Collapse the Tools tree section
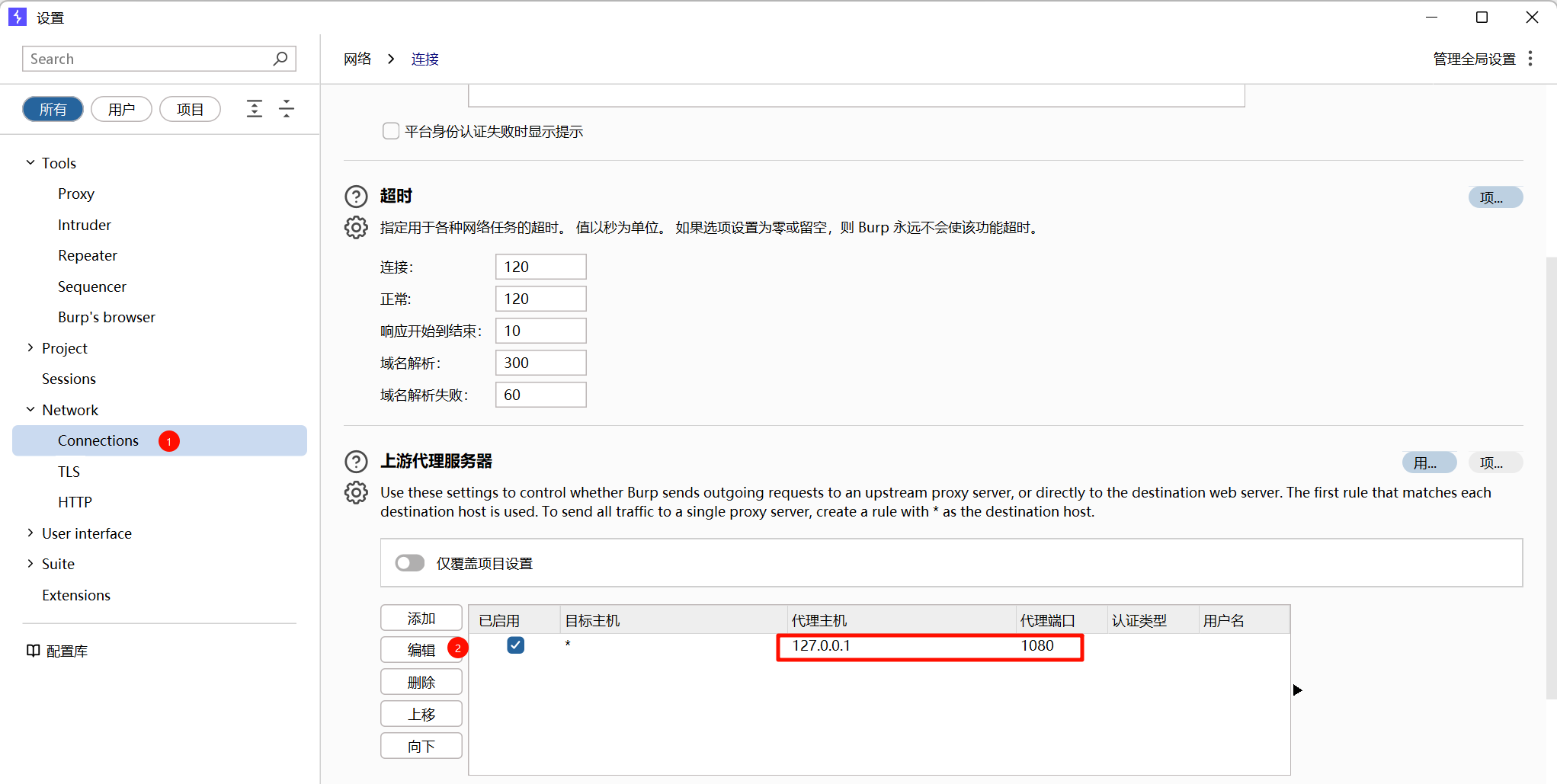 tap(30, 163)
